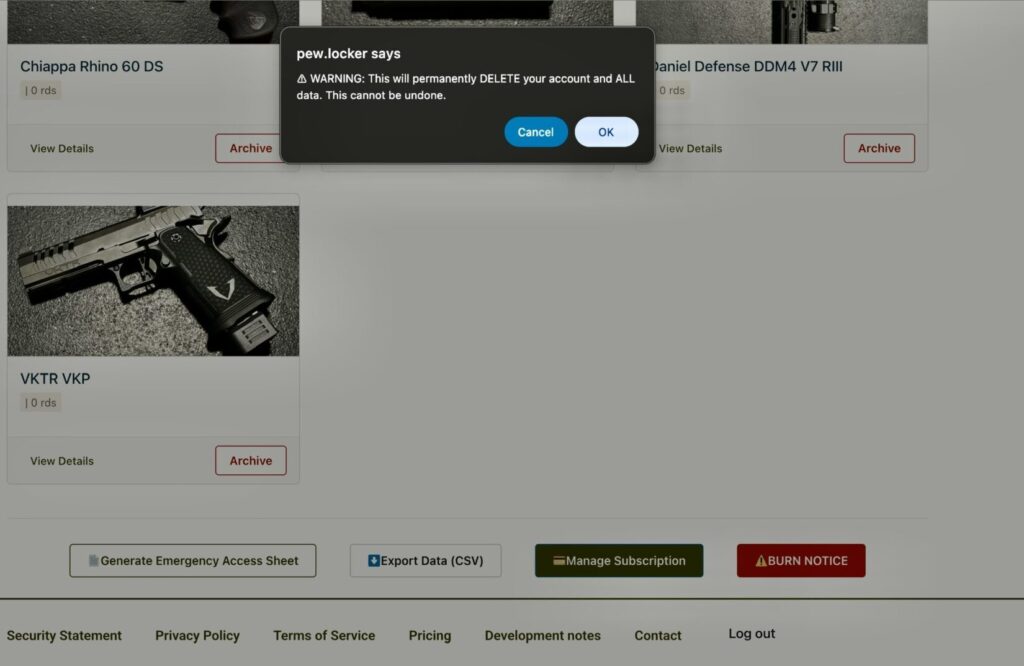The width and height of the screenshot is (1024, 666).
Task: Open Terms of Service
Action: coord(324,635)
